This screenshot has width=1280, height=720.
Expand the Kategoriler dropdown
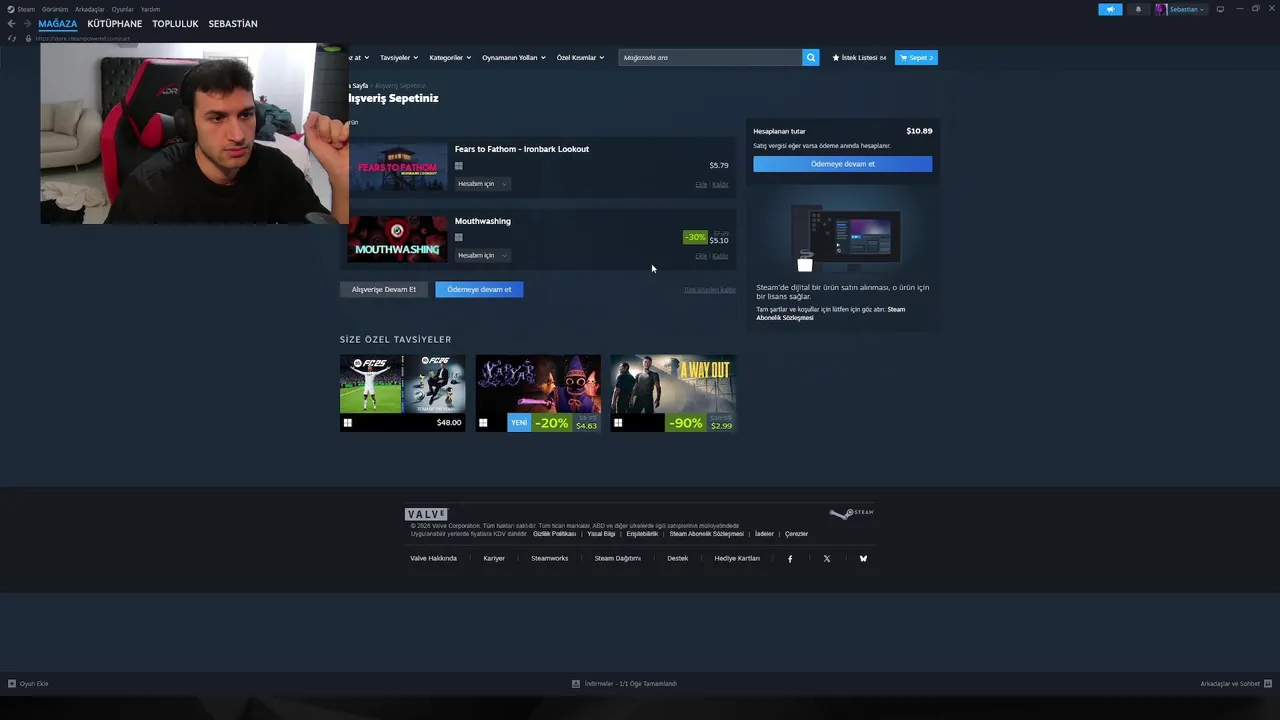point(450,58)
